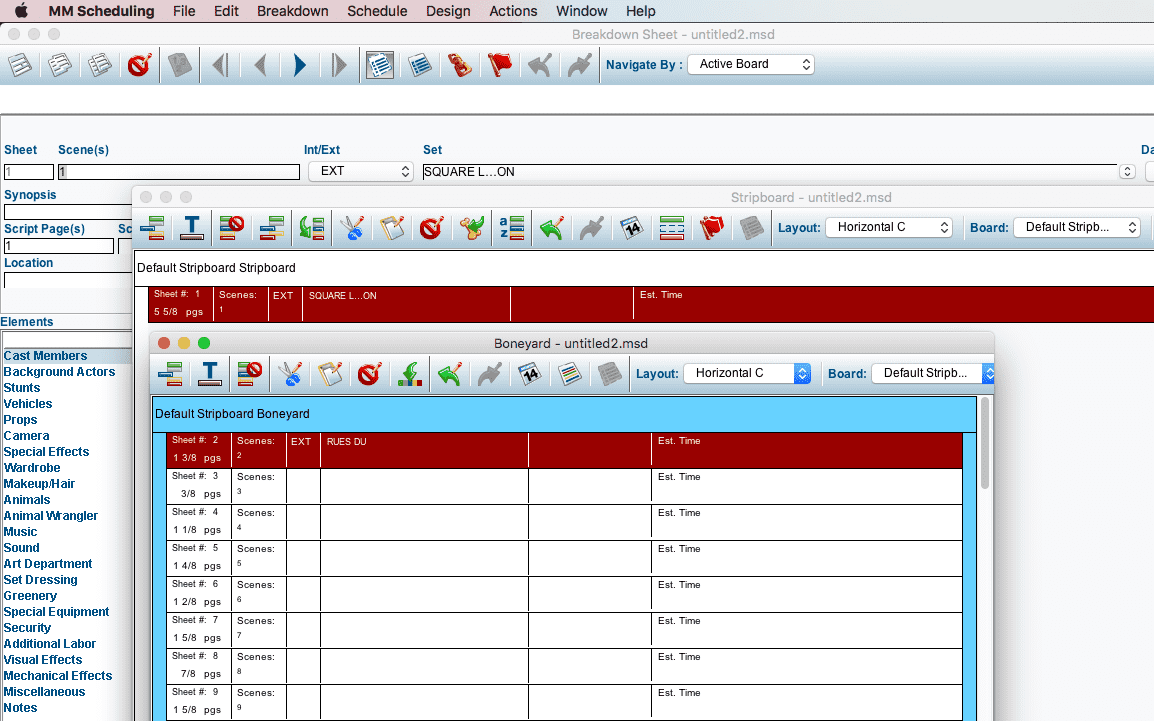Click the green down arrow icon in Boneyard toolbar
1154x721 pixels.
410,374
